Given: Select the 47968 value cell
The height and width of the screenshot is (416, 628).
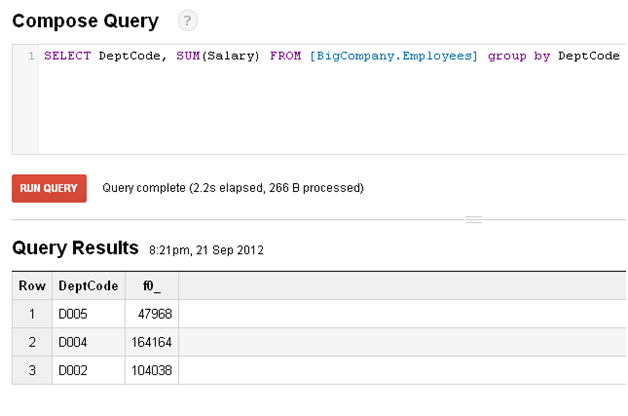Looking at the screenshot, I should click(x=152, y=314).
